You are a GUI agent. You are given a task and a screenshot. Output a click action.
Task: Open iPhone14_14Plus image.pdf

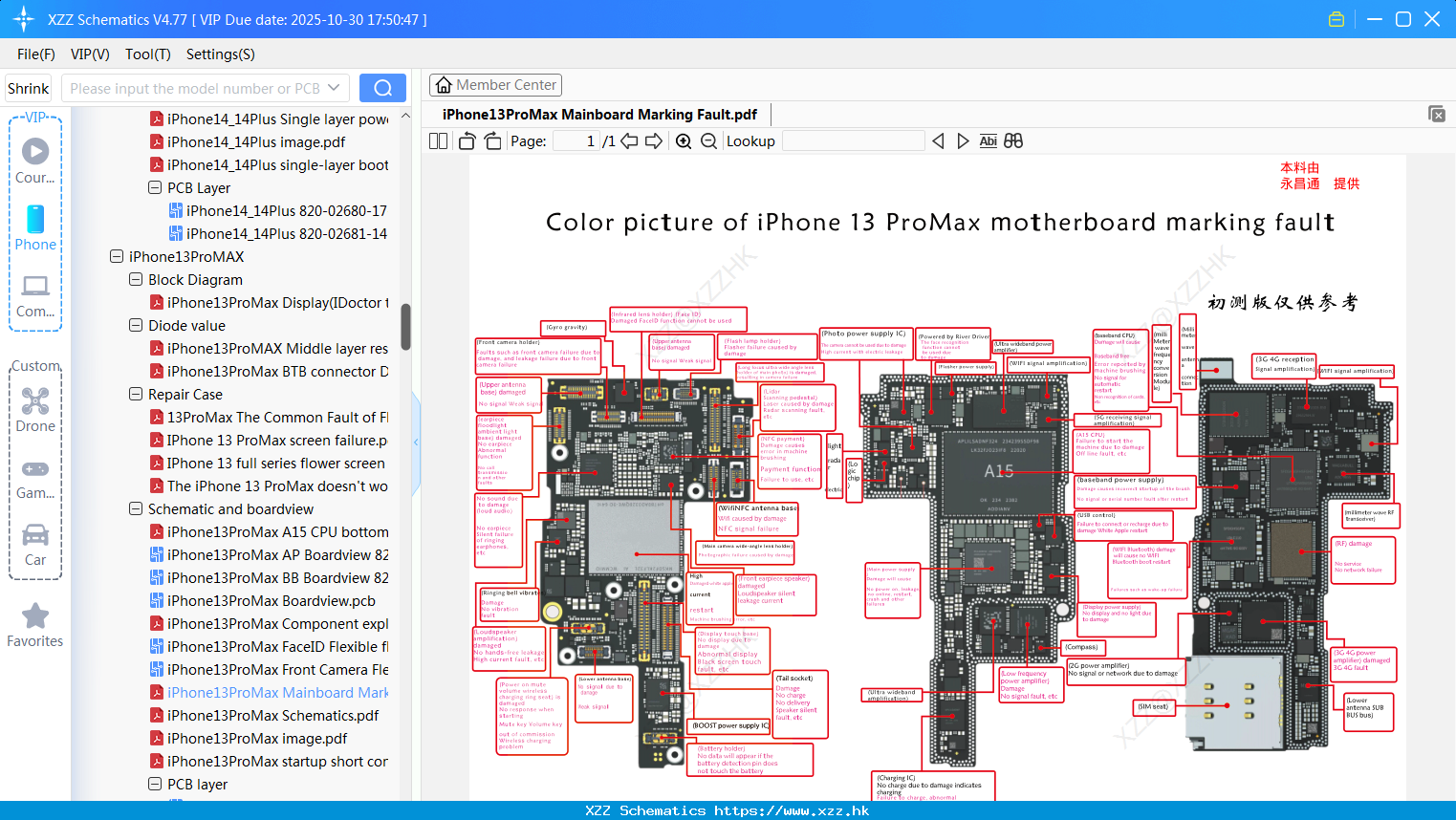tap(256, 141)
